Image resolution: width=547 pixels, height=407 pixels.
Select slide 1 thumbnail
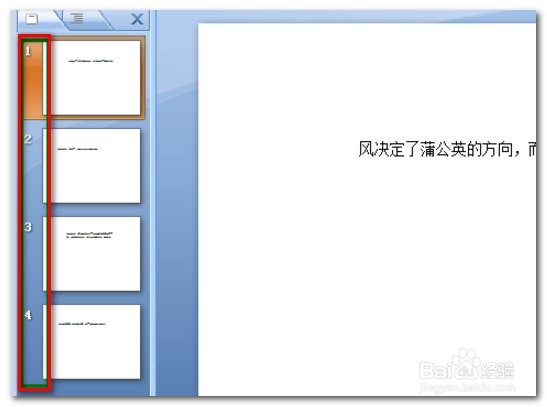(92, 77)
